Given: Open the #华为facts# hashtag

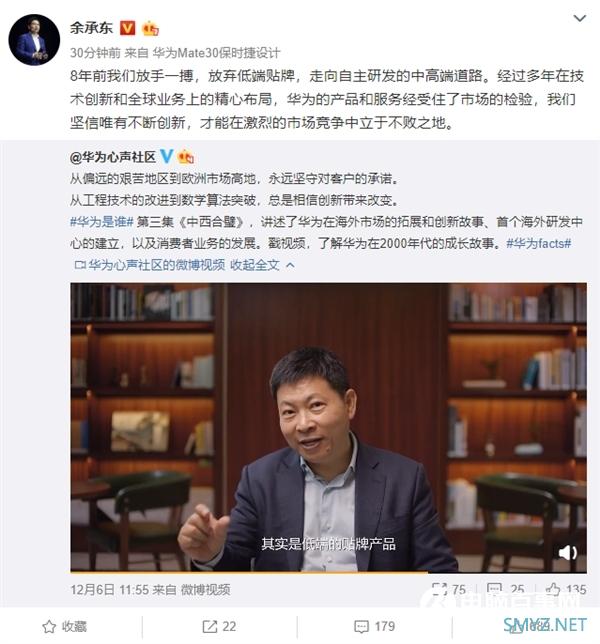Looking at the screenshot, I should (x=539, y=244).
